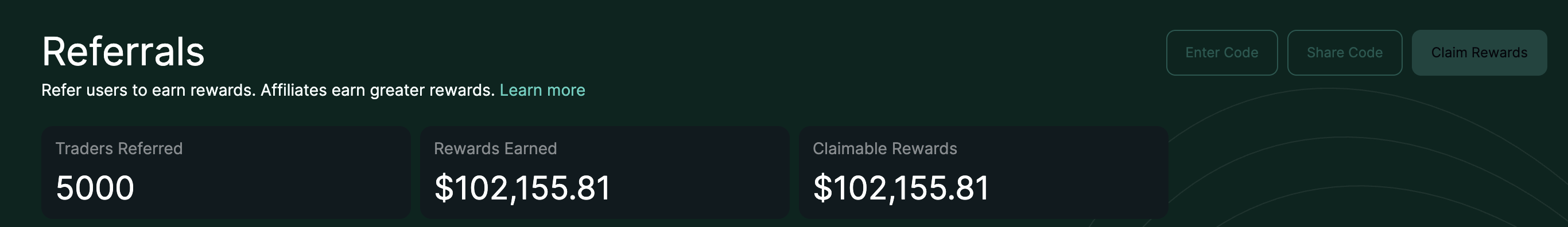Claim rewards with the Claim Rewards button
The height and width of the screenshot is (227, 1568).
click(1479, 53)
